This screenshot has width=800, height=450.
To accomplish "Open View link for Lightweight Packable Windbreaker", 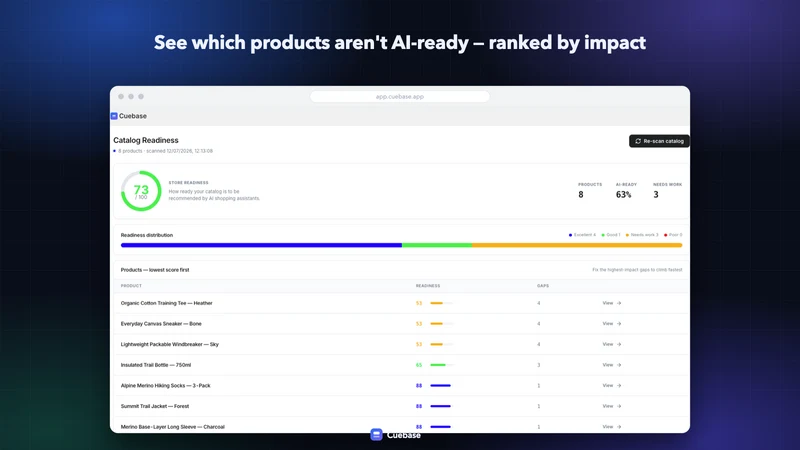I will [612, 344].
